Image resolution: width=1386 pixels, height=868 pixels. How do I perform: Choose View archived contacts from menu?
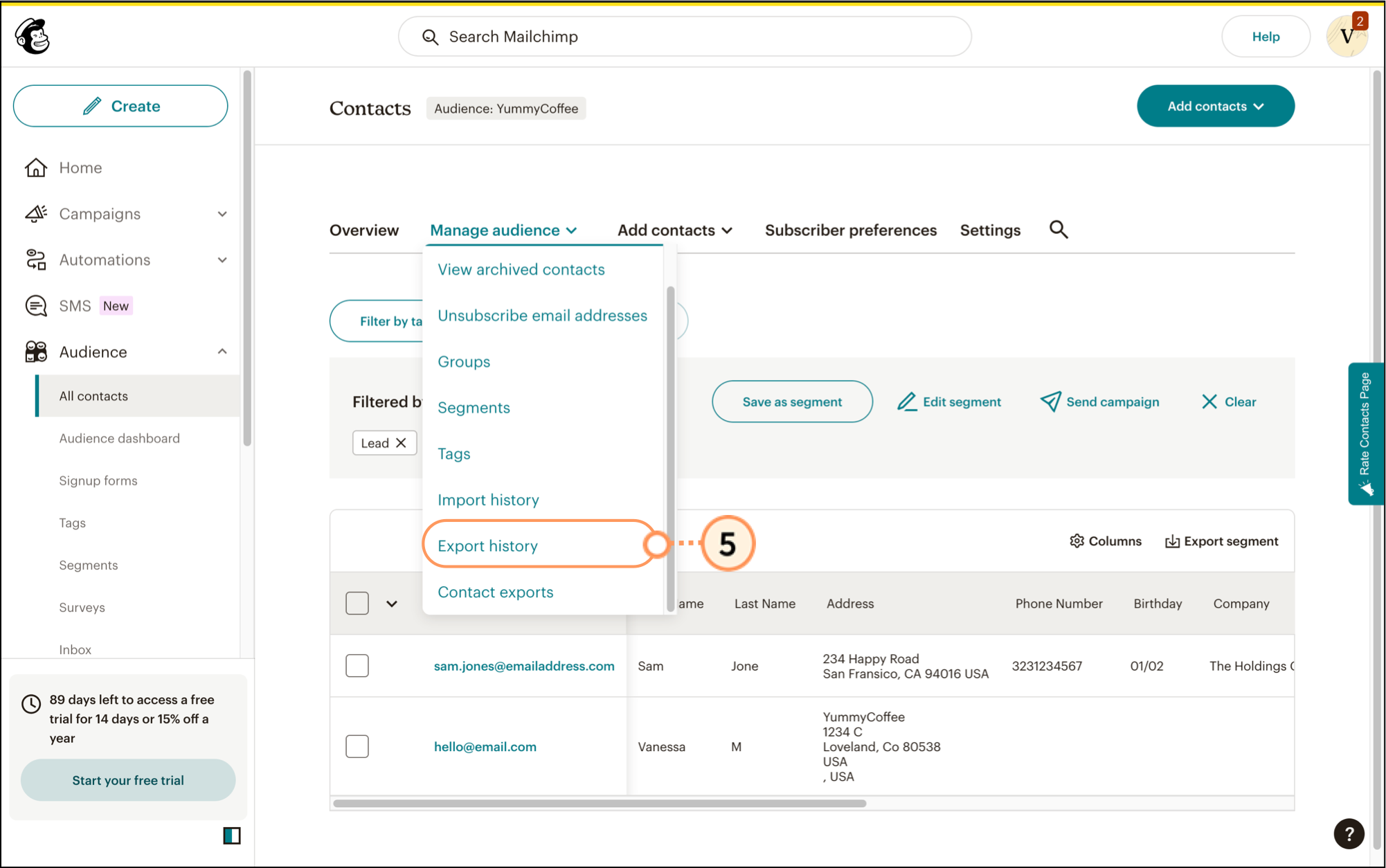pyautogui.click(x=521, y=269)
